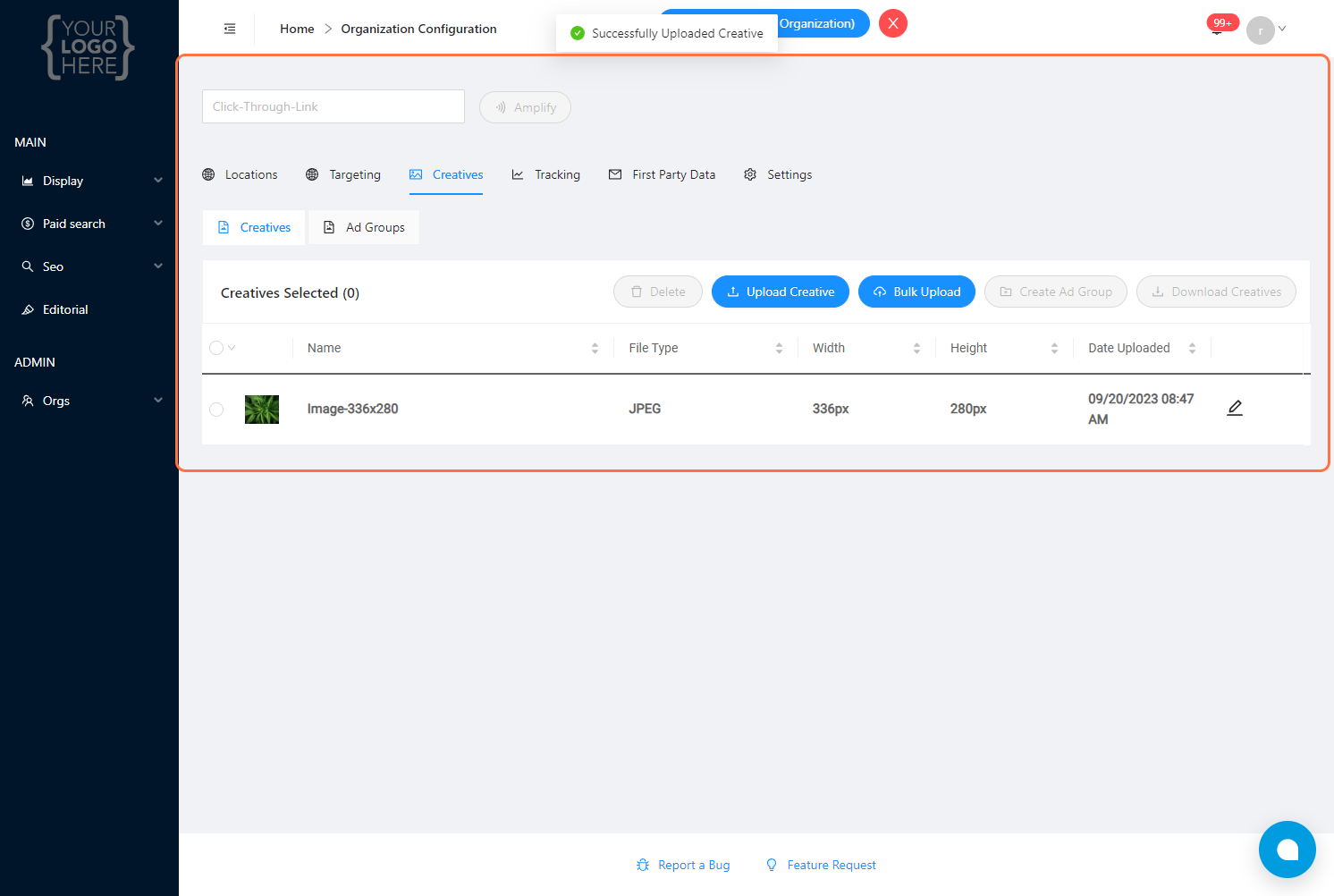Click the JPEG file type cell
The image size is (1334, 896).
click(645, 409)
